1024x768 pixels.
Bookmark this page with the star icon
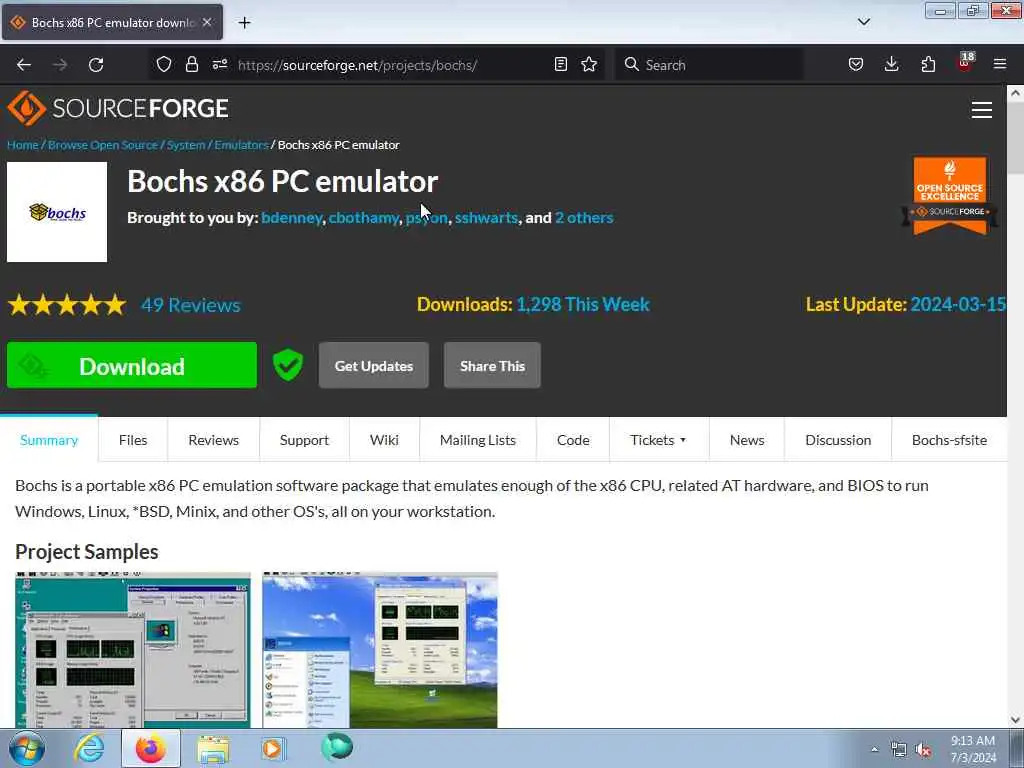click(589, 64)
